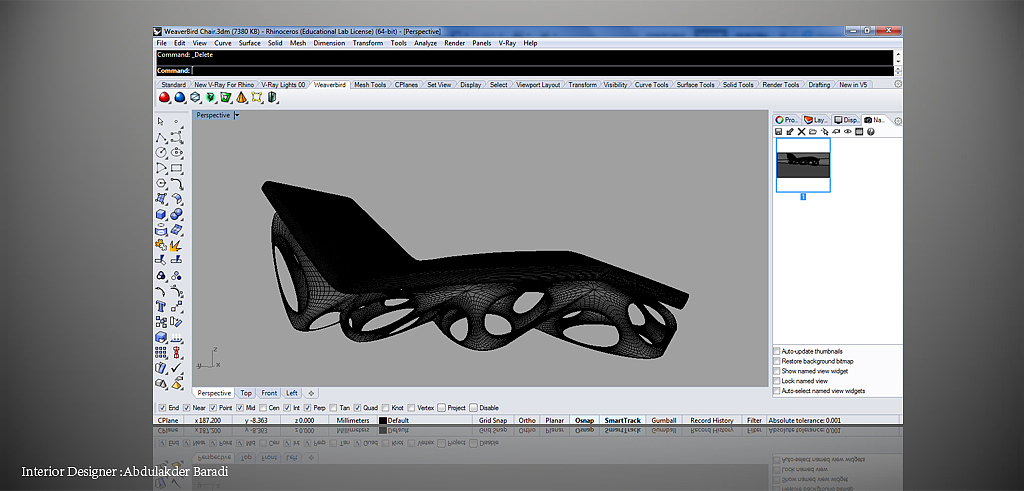Click the save icon in Named Views panel
This screenshot has width=1024, height=491.
pyautogui.click(x=779, y=132)
